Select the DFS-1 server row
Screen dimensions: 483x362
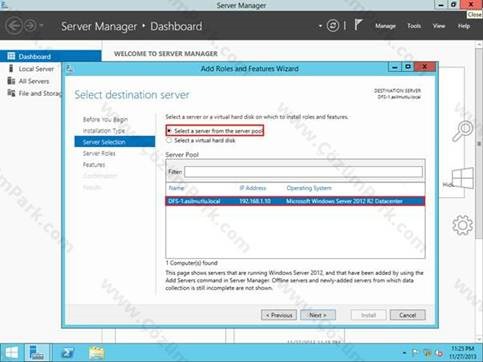tap(295, 201)
